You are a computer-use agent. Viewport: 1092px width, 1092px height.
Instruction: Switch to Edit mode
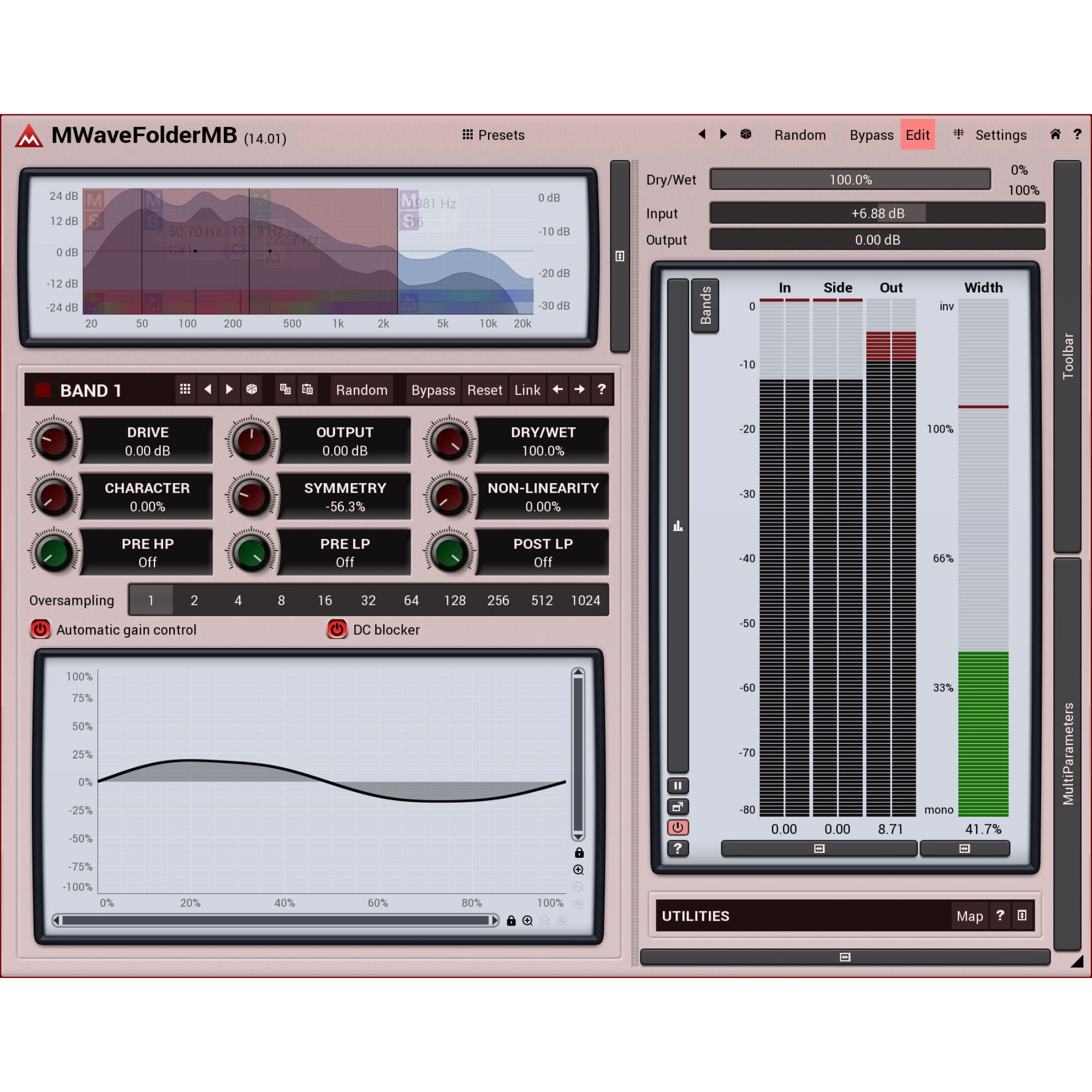click(917, 134)
